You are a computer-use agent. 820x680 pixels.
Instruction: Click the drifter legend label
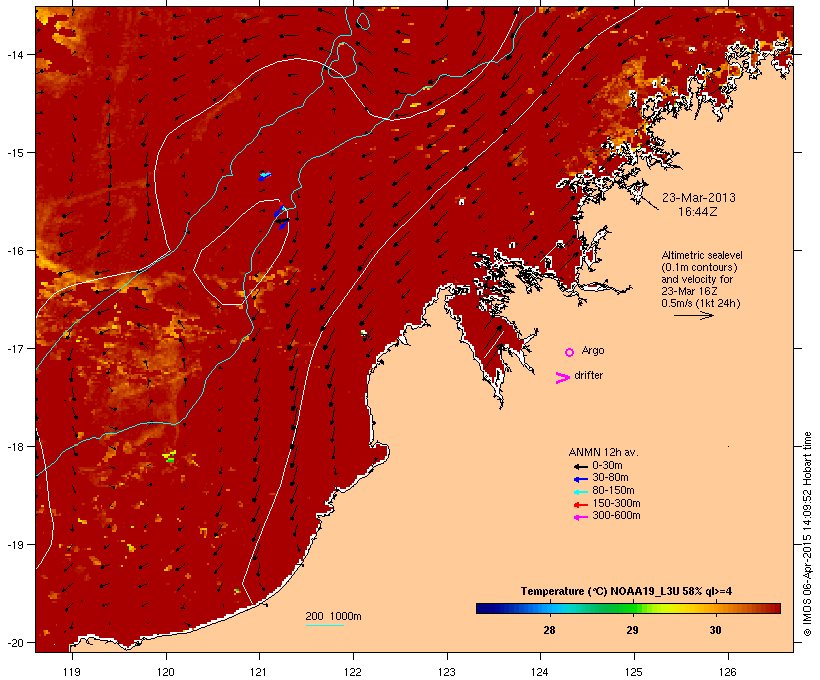tap(588, 375)
